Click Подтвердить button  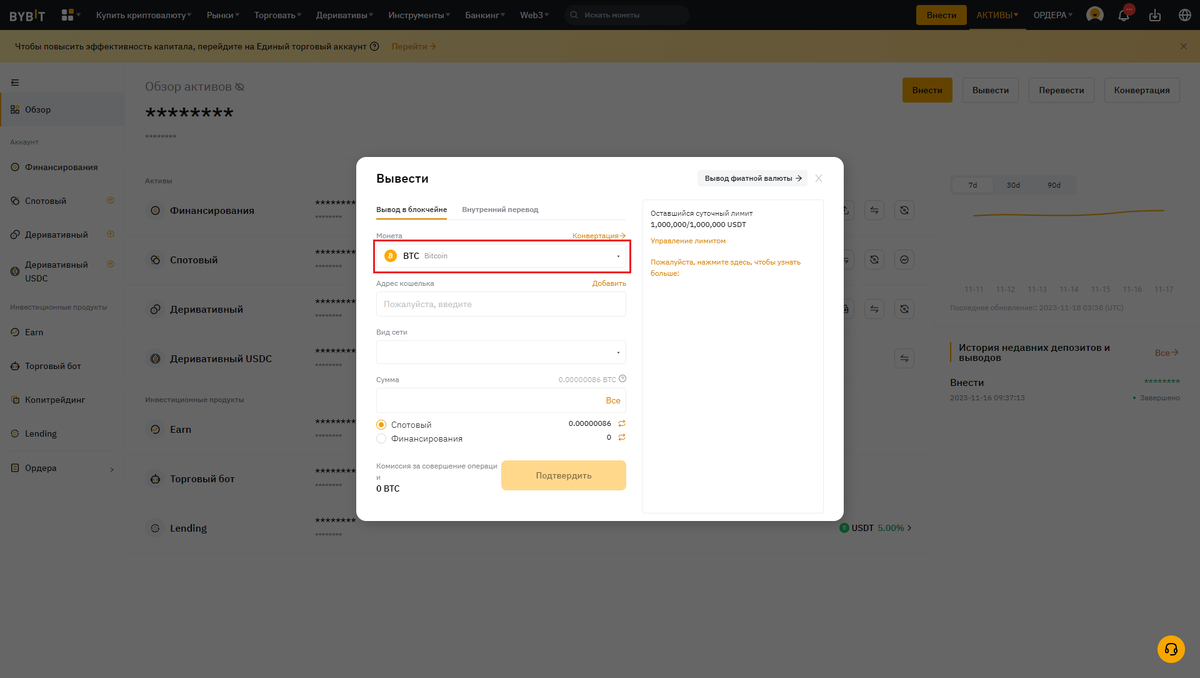[564, 476]
